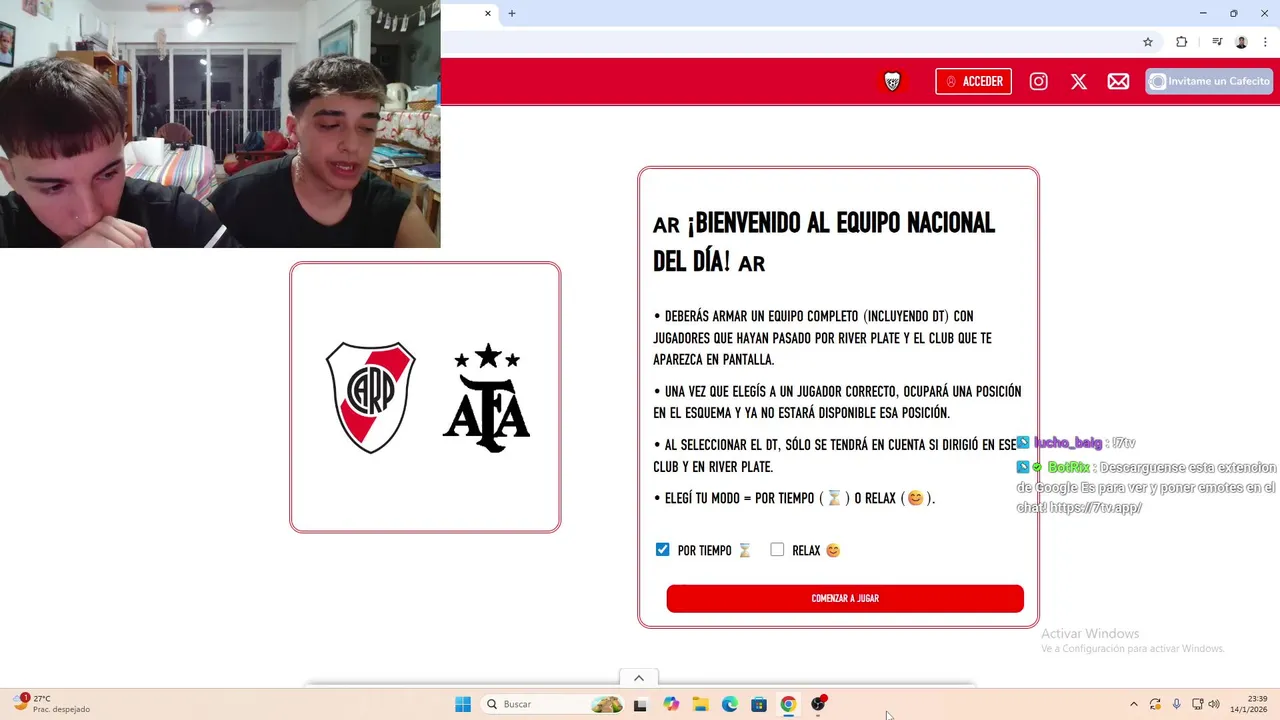The width and height of the screenshot is (1280, 720).
Task: Open Microsoft Edge from the taskbar
Action: [x=730, y=704]
